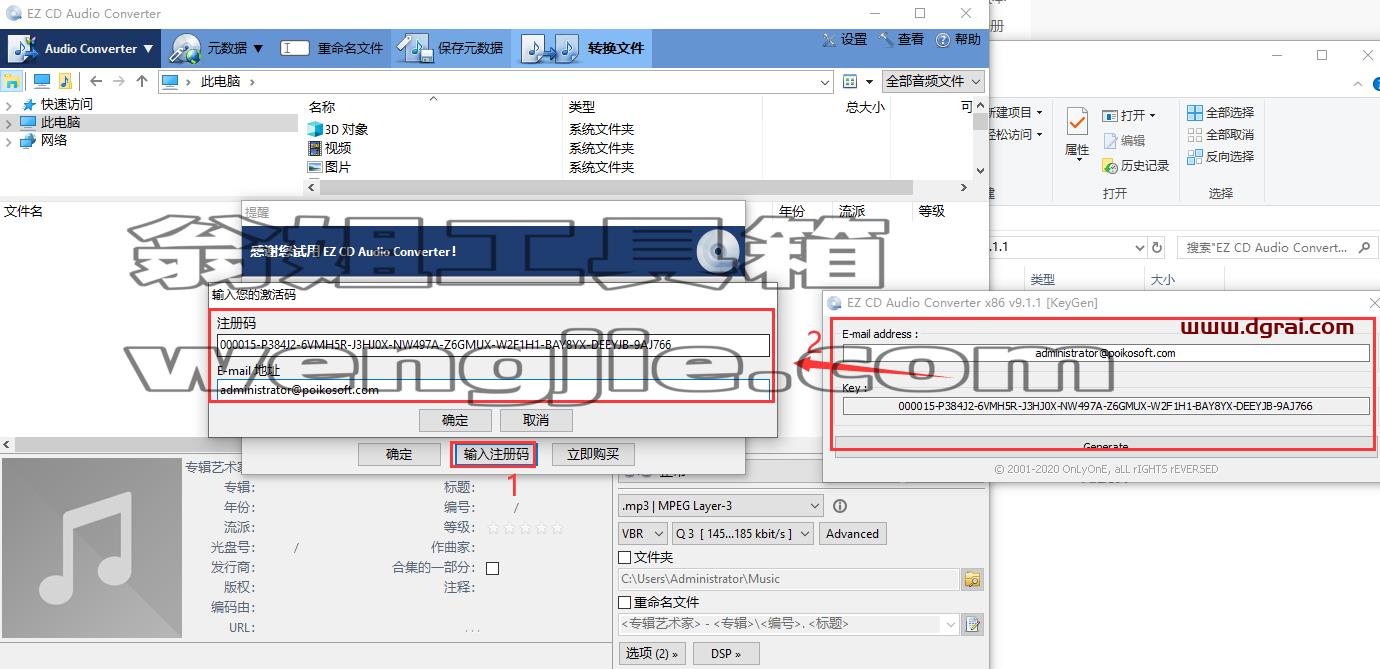
Task: Open 设置 settings in the top bar
Action: pyautogui.click(x=845, y=39)
